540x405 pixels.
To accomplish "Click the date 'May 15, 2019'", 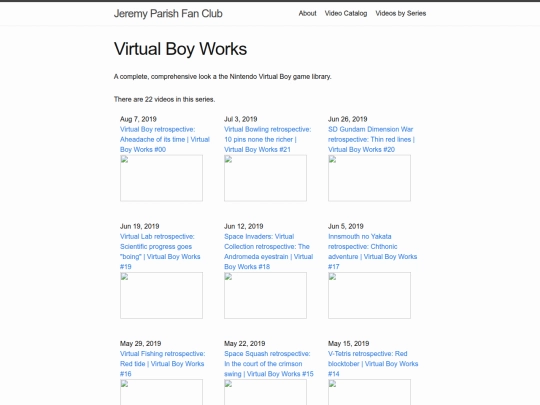I will 349,343.
